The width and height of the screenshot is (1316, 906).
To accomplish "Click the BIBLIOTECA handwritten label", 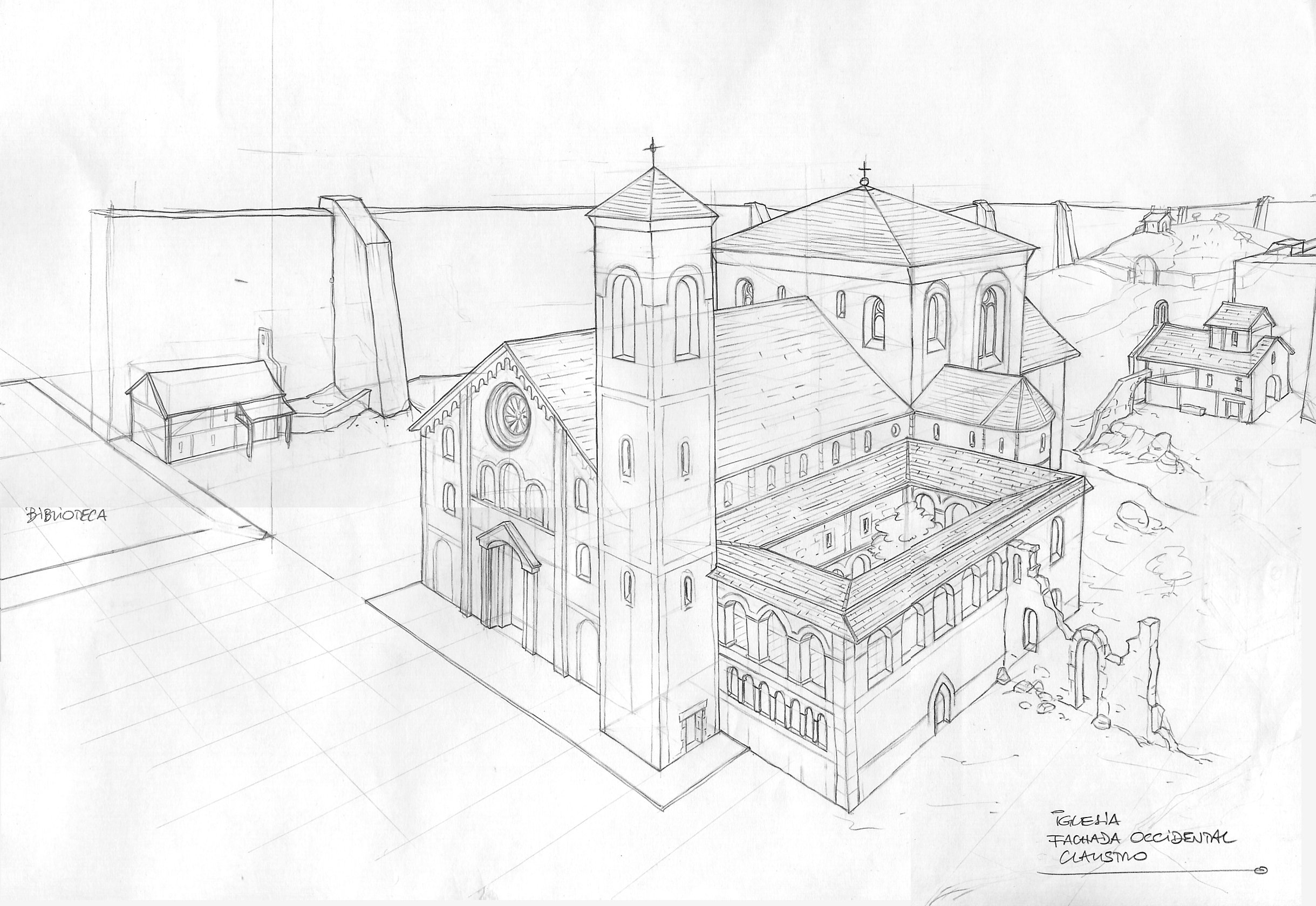I will click(67, 516).
